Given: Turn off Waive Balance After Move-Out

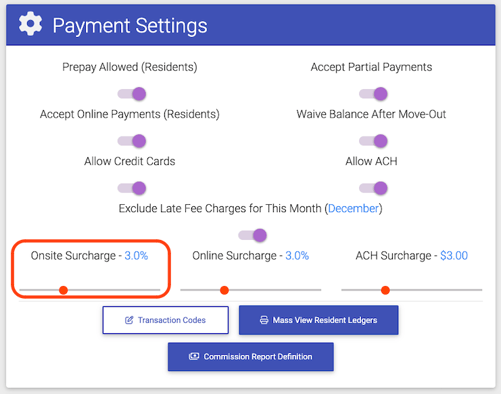Looking at the screenshot, I should click(373, 141).
